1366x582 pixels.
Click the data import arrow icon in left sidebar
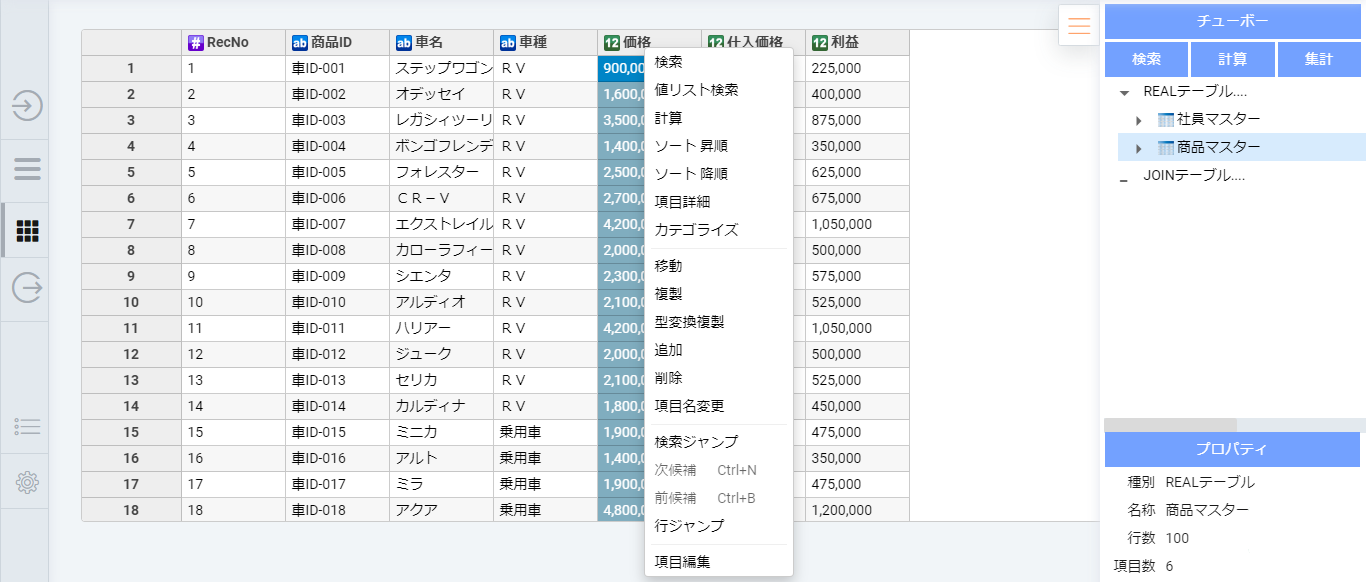[x=25, y=107]
